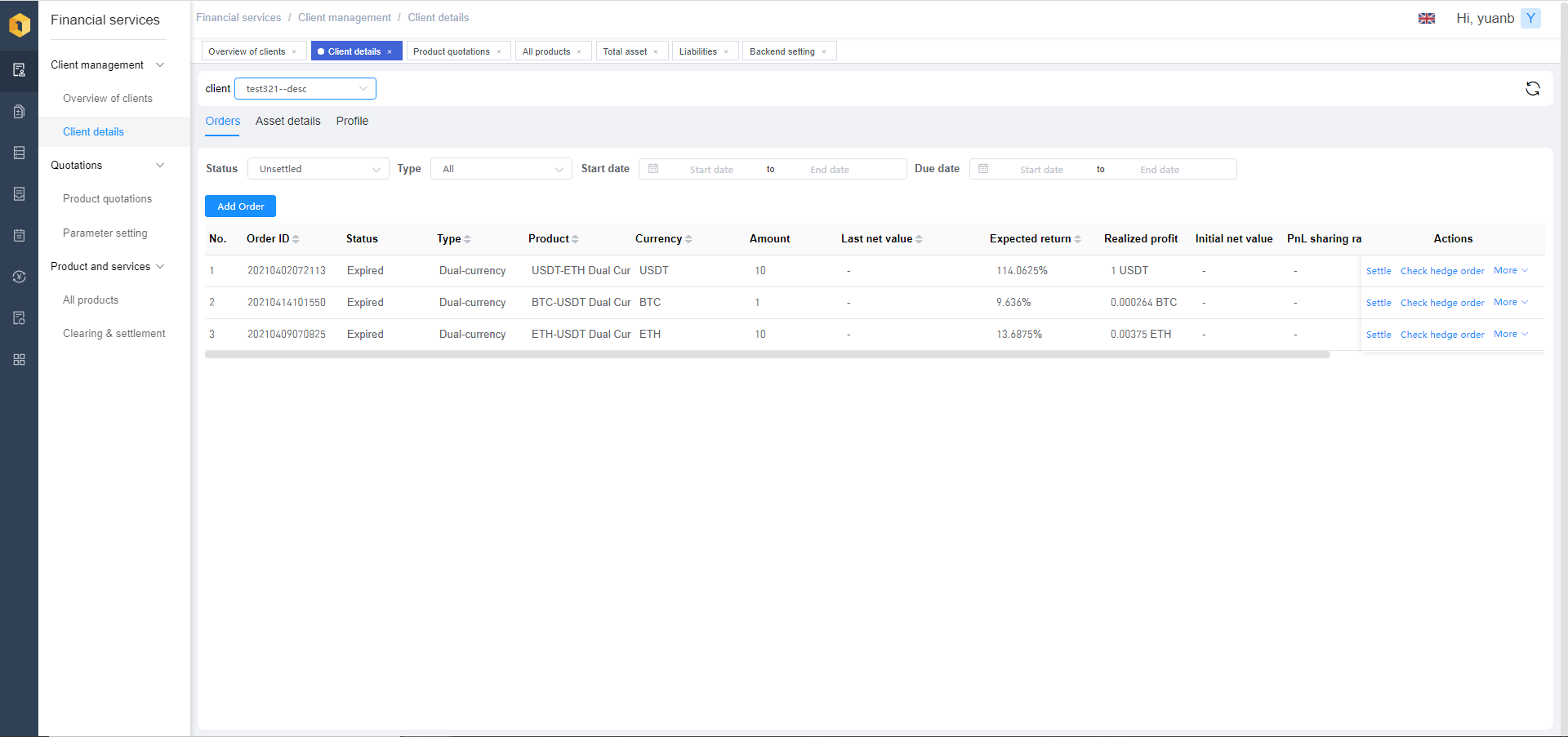Settle the BTC-USDT Dual Cur order
The height and width of the screenshot is (737, 1568).
pyautogui.click(x=1379, y=303)
